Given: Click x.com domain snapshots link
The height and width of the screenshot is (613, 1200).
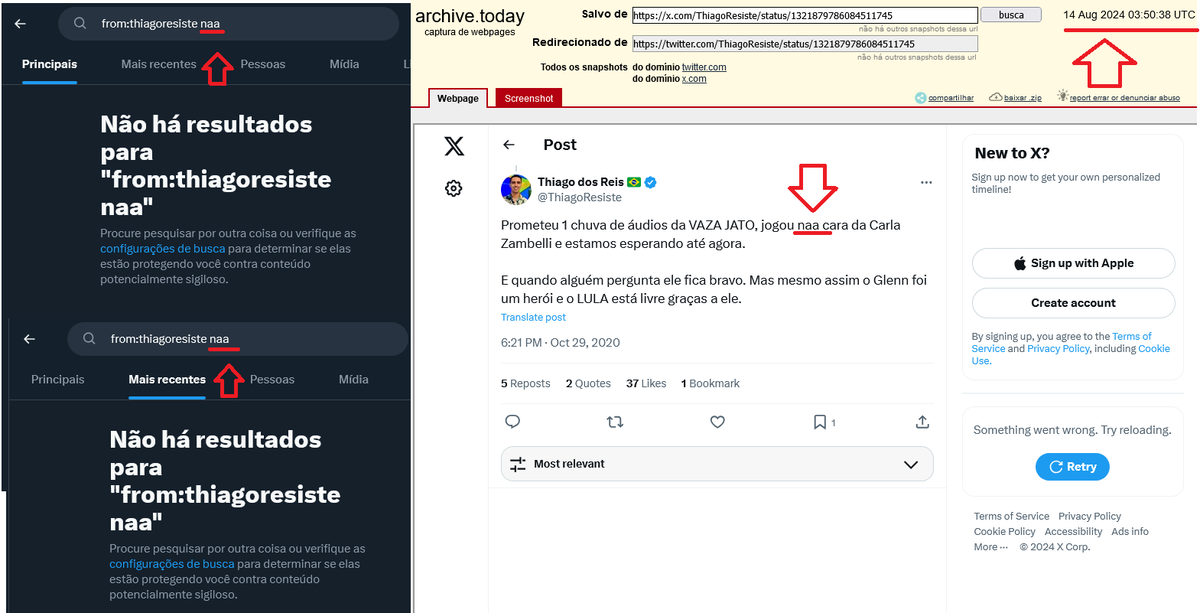Looking at the screenshot, I should (x=694, y=79).
